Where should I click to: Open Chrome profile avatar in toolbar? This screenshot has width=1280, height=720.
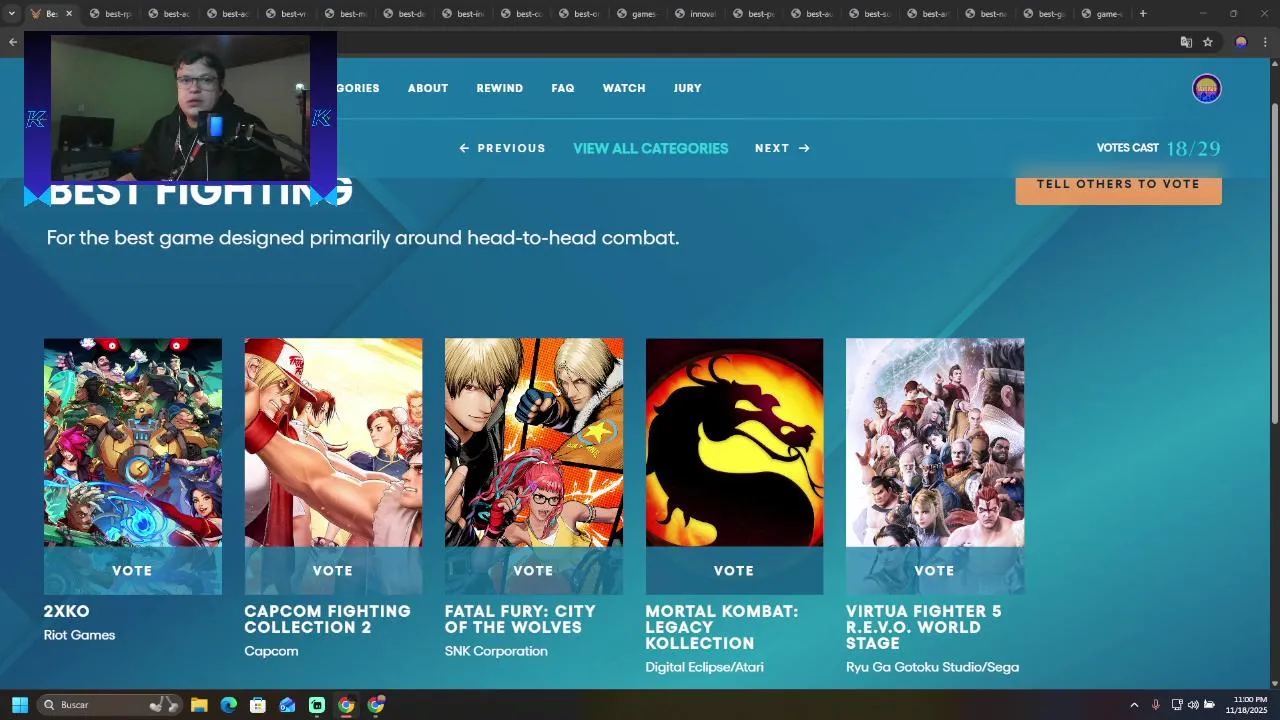point(1241,42)
